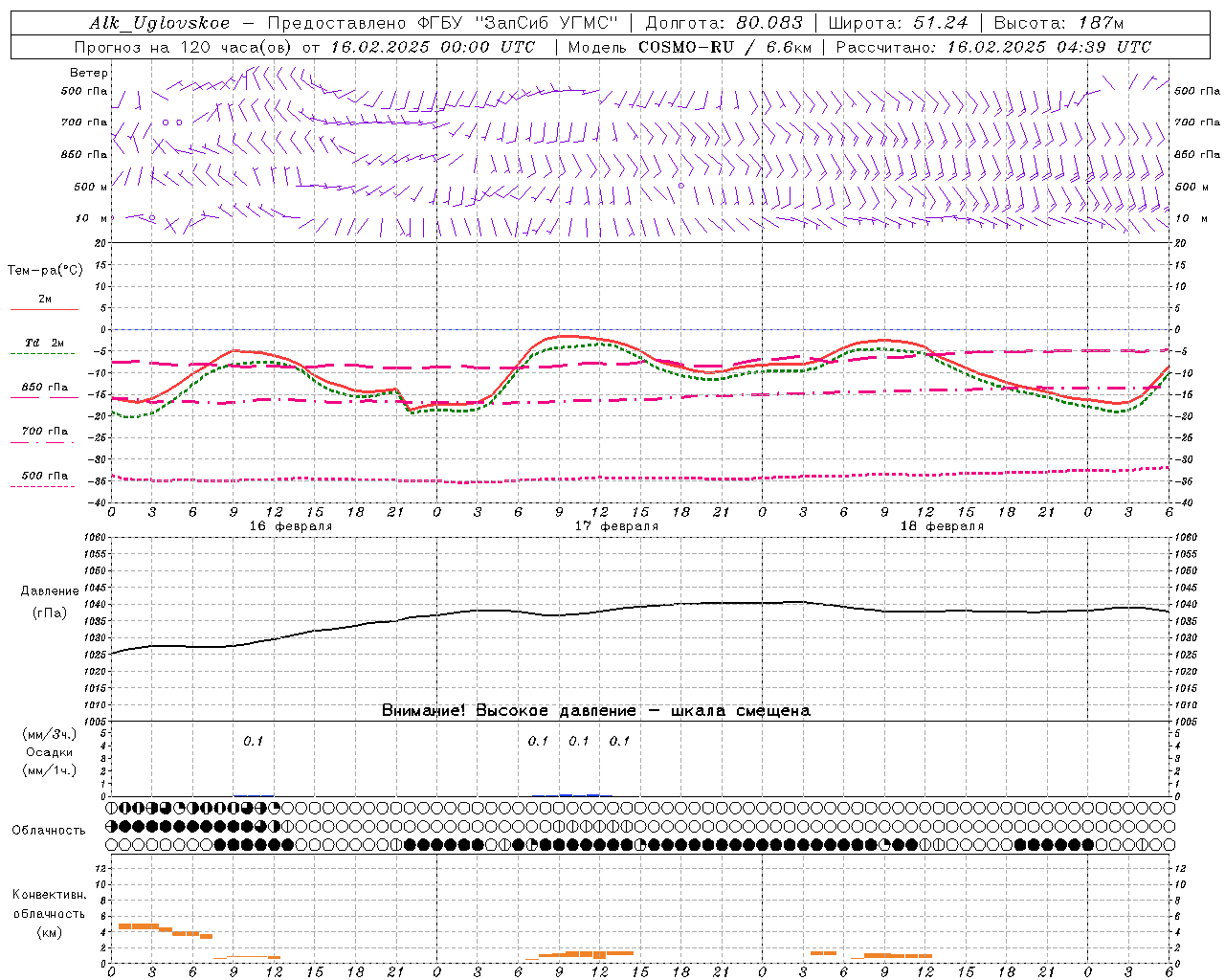
Task: Click the "Конвективн." convective cloud label
Action: tap(49, 895)
